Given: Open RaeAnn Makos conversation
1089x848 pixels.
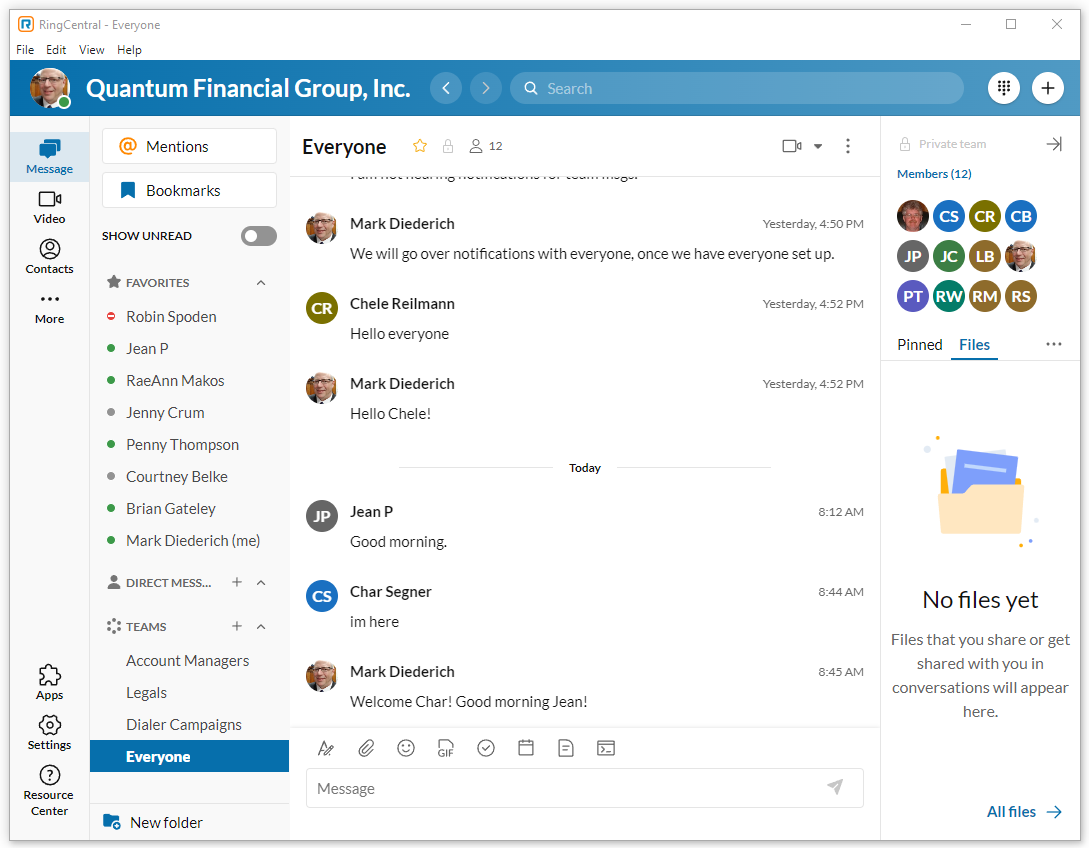Looking at the screenshot, I should coord(190,381).
